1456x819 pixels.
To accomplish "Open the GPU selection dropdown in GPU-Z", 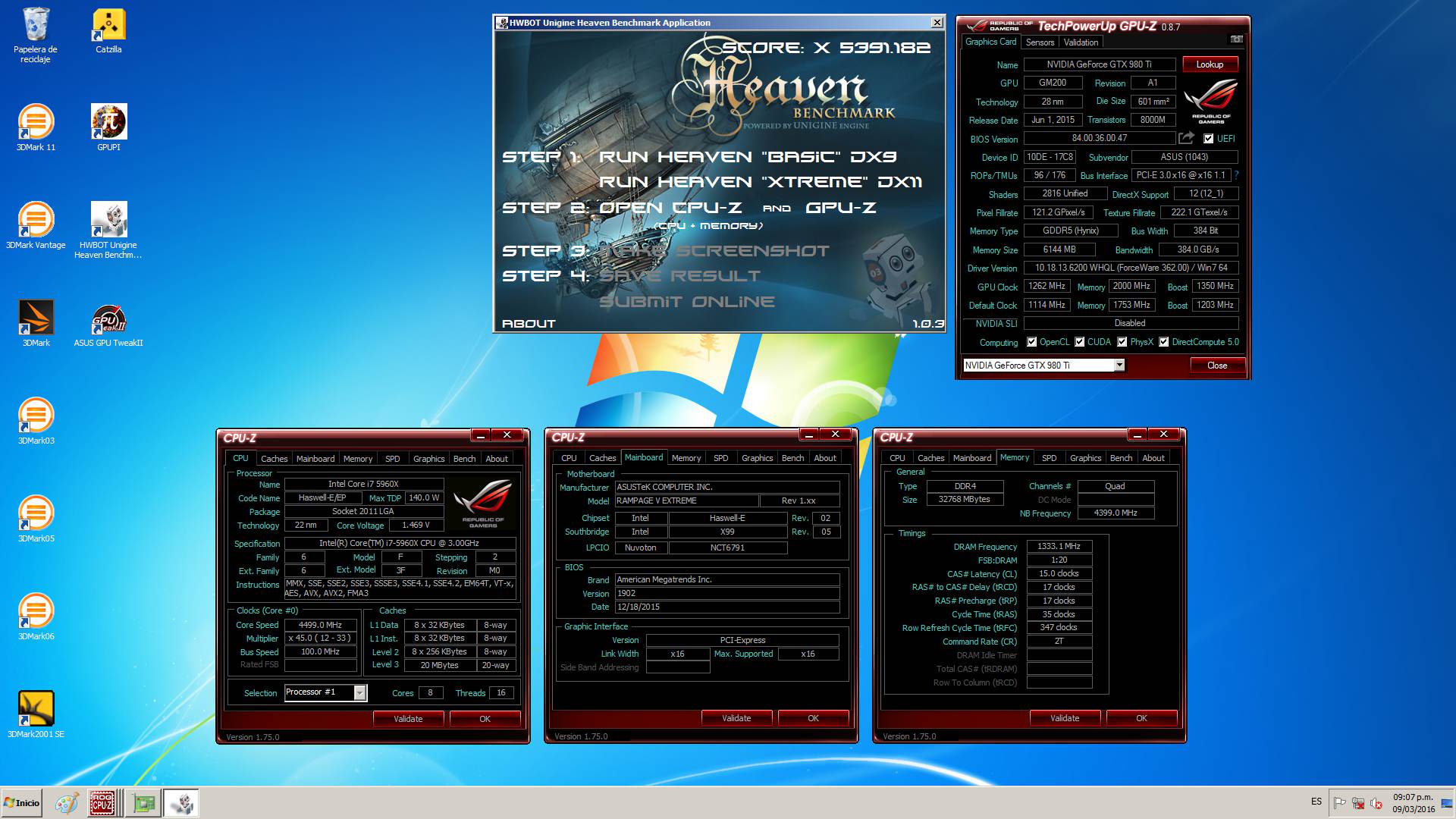I will [x=1119, y=366].
